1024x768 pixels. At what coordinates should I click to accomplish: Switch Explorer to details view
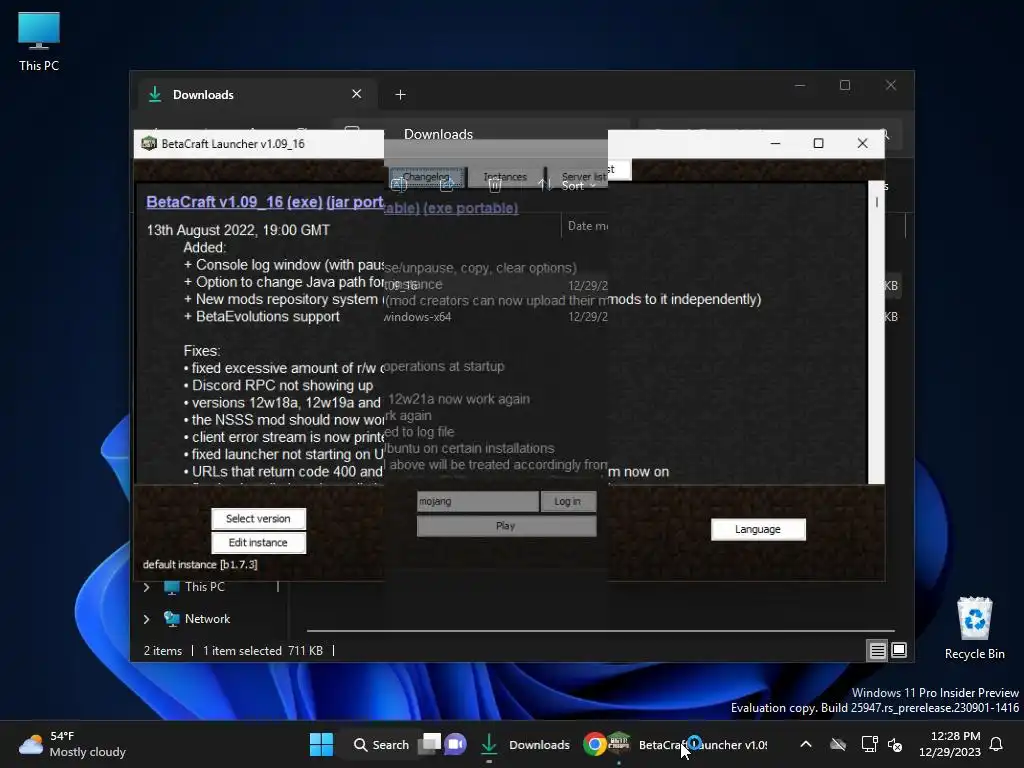tap(877, 650)
